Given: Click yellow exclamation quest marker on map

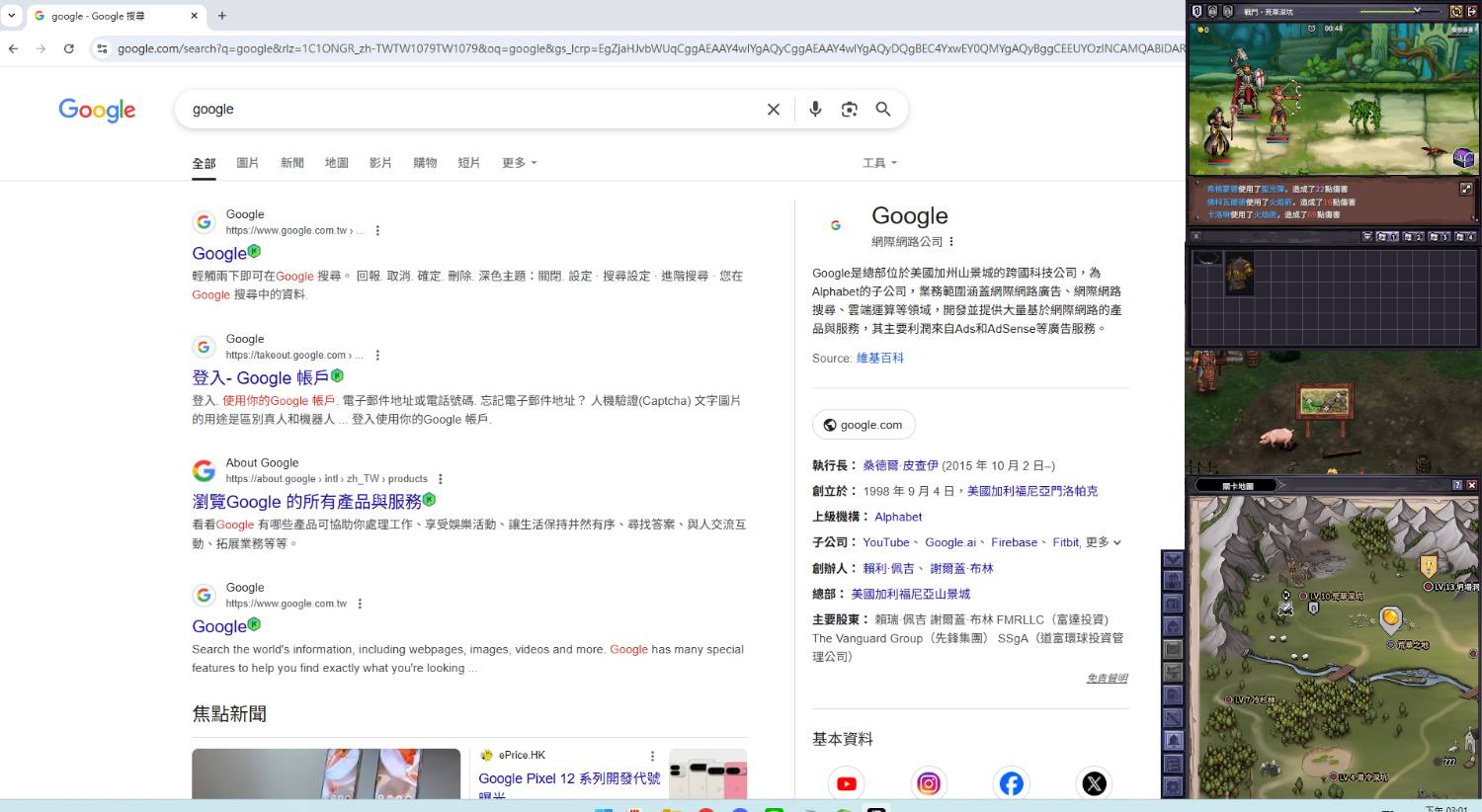Looking at the screenshot, I should coord(1428,565).
